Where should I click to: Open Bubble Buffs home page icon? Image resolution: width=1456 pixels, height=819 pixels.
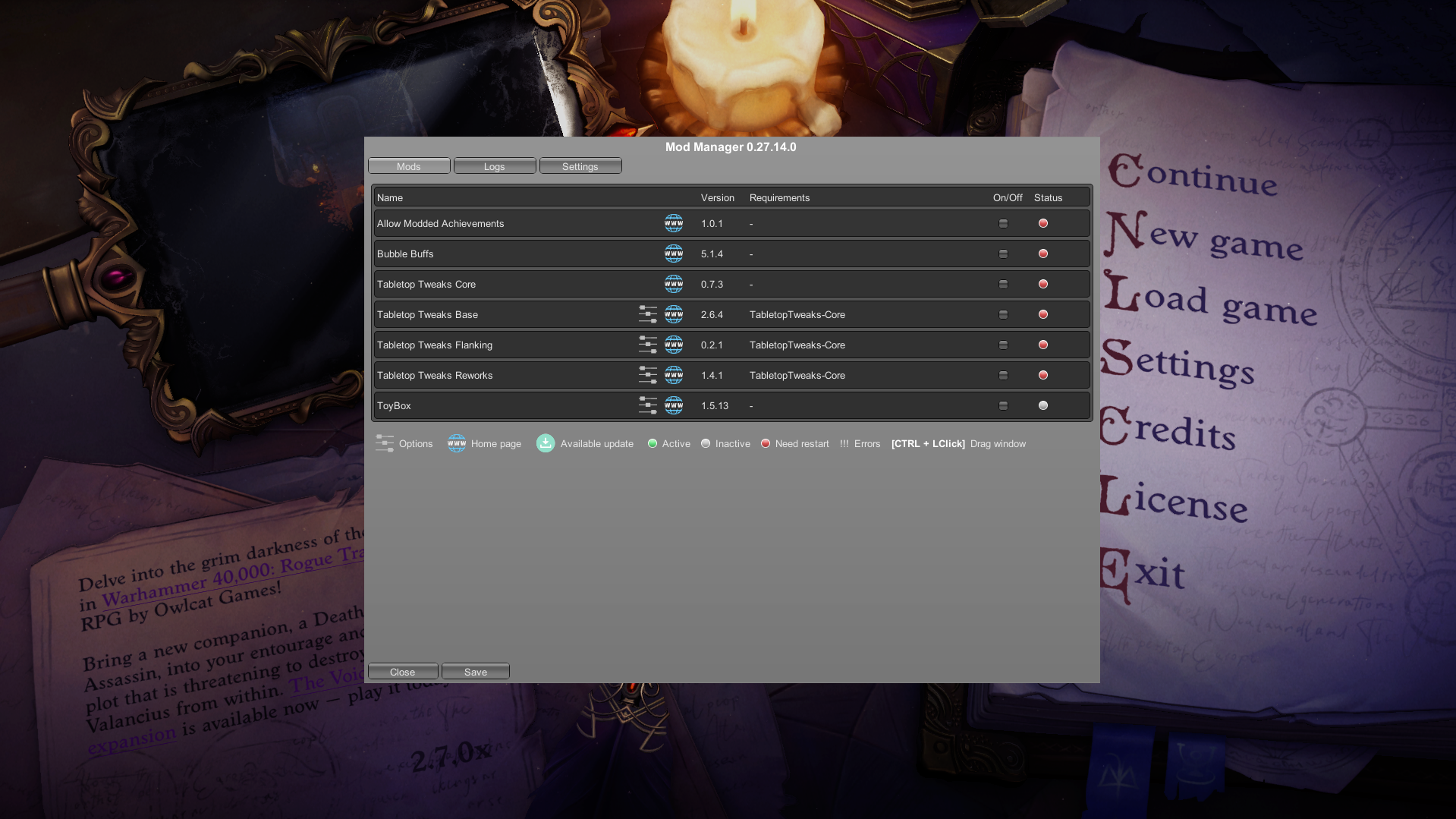pyautogui.click(x=674, y=254)
